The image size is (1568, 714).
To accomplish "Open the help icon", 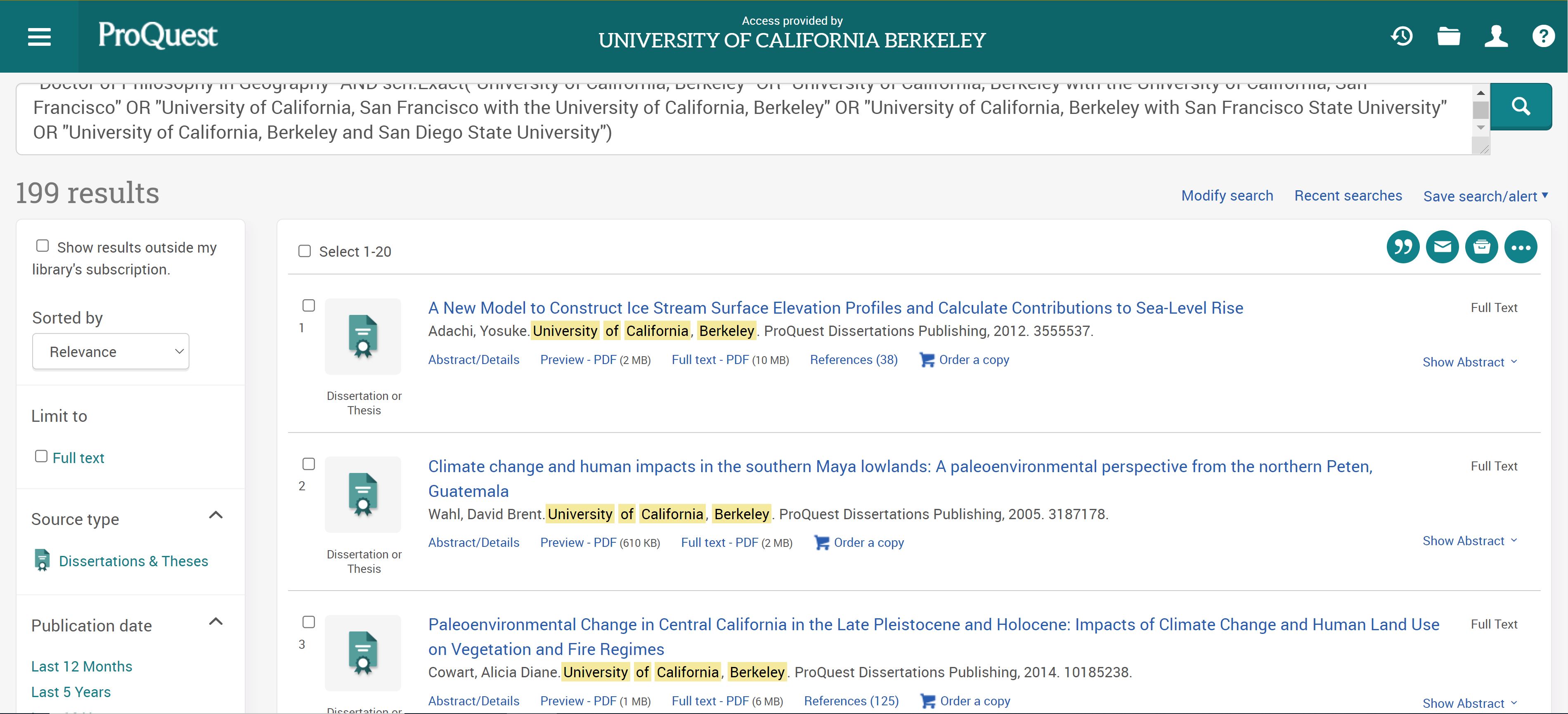I will (1544, 36).
